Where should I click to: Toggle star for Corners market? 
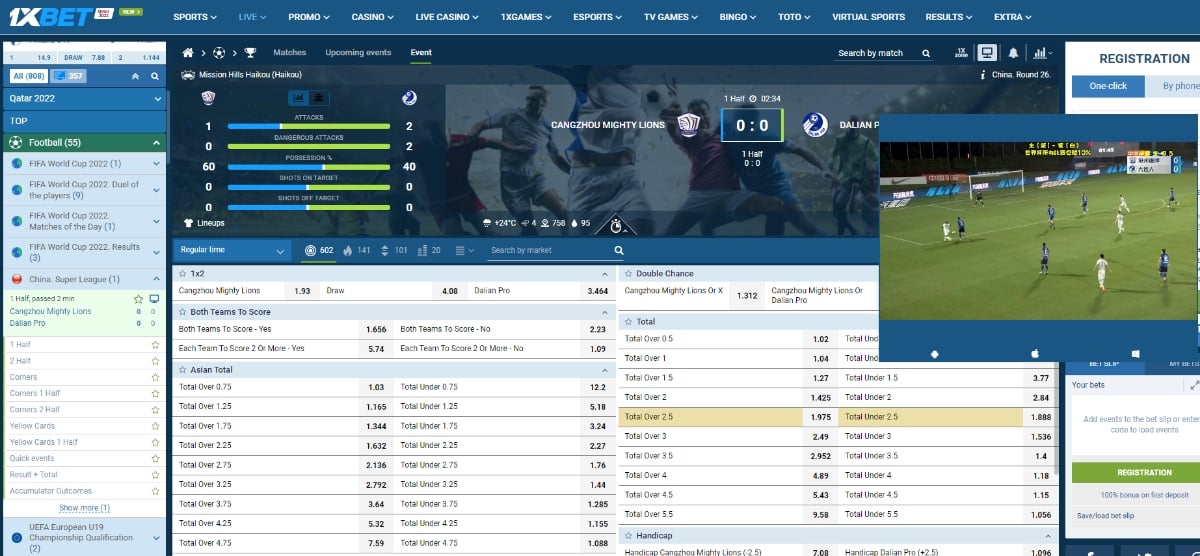pos(155,377)
